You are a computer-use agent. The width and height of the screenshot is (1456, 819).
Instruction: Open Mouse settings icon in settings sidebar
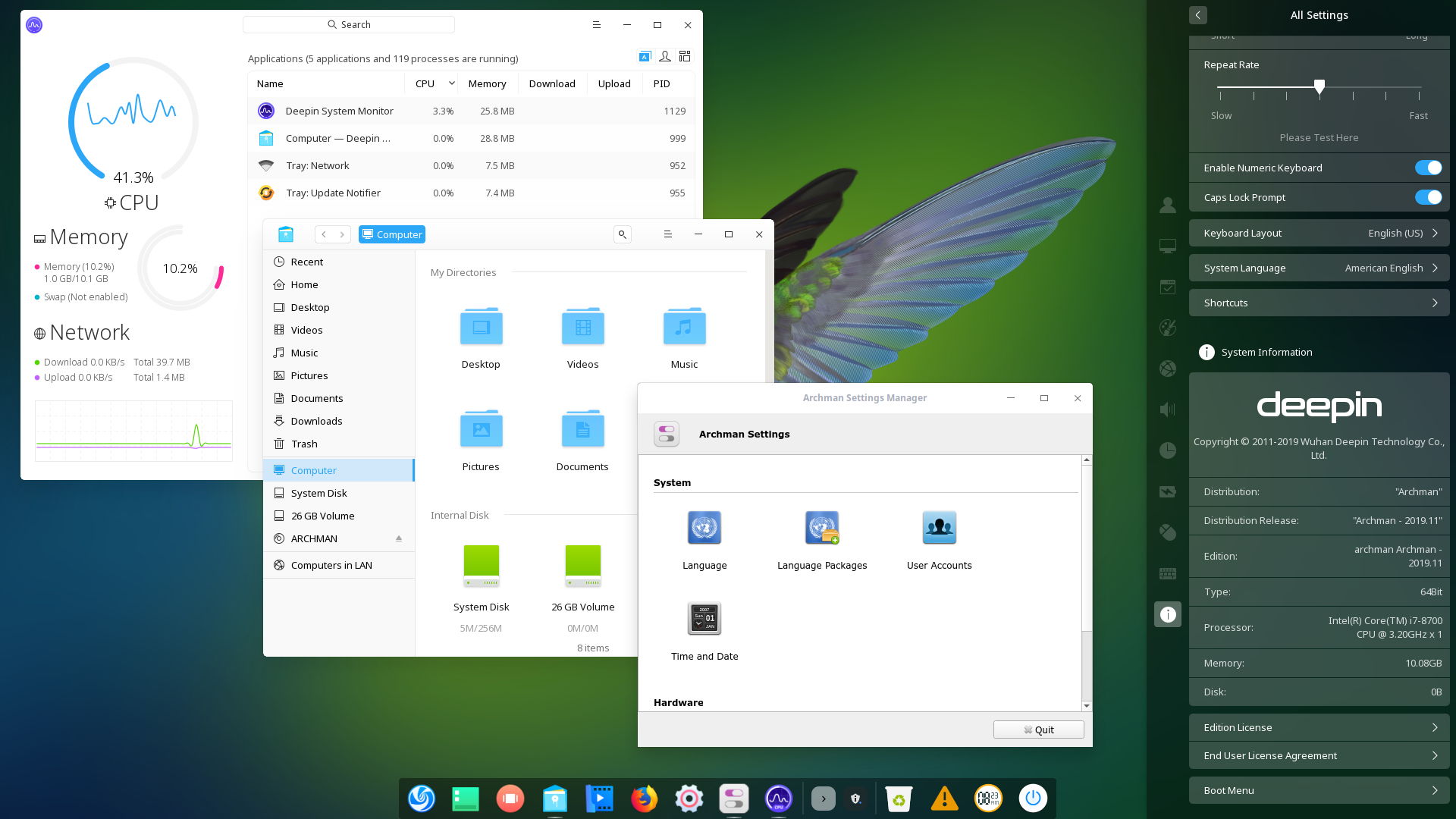(x=1168, y=532)
